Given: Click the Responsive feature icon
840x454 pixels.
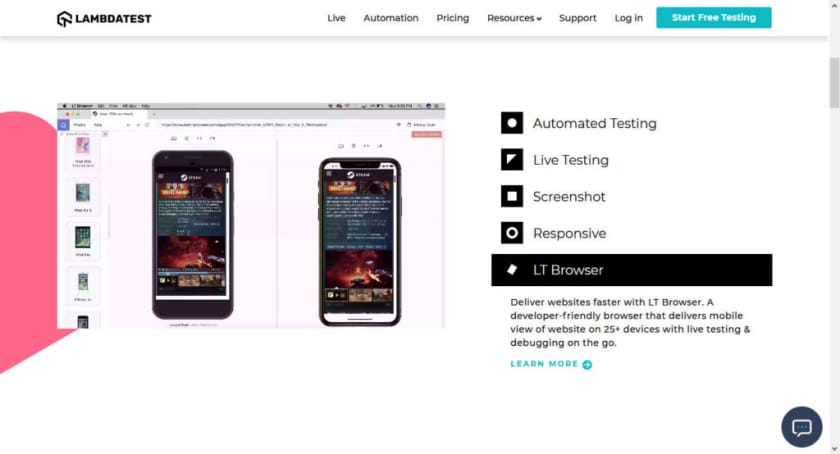Looking at the screenshot, I should click(x=512, y=233).
